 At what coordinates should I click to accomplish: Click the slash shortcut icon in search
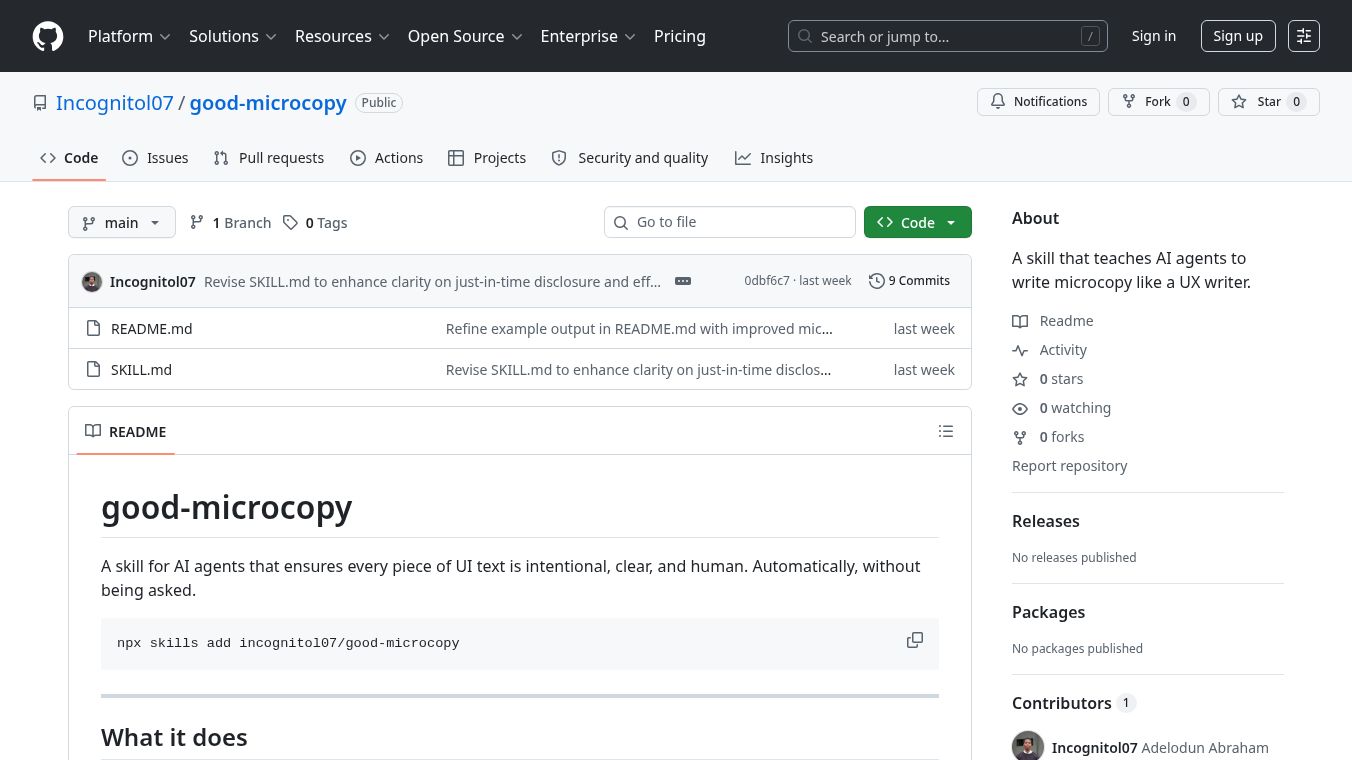(1090, 36)
